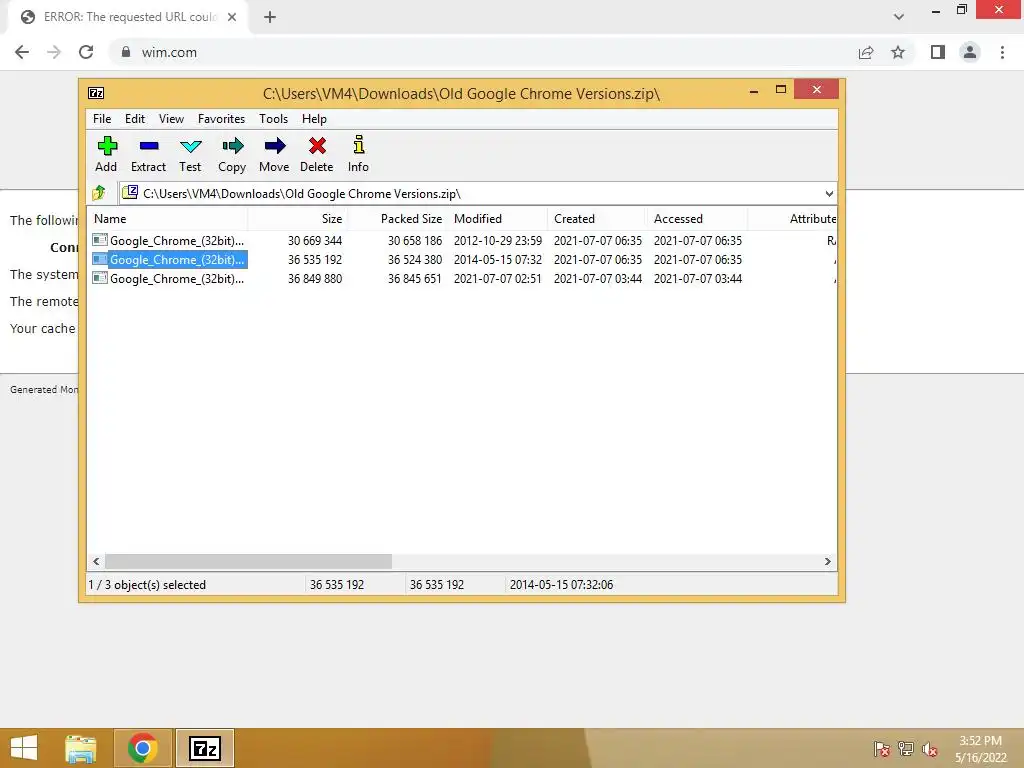Viewport: 1024px width, 768px height.
Task: Click the muted volume tray icon
Action: click(930, 749)
